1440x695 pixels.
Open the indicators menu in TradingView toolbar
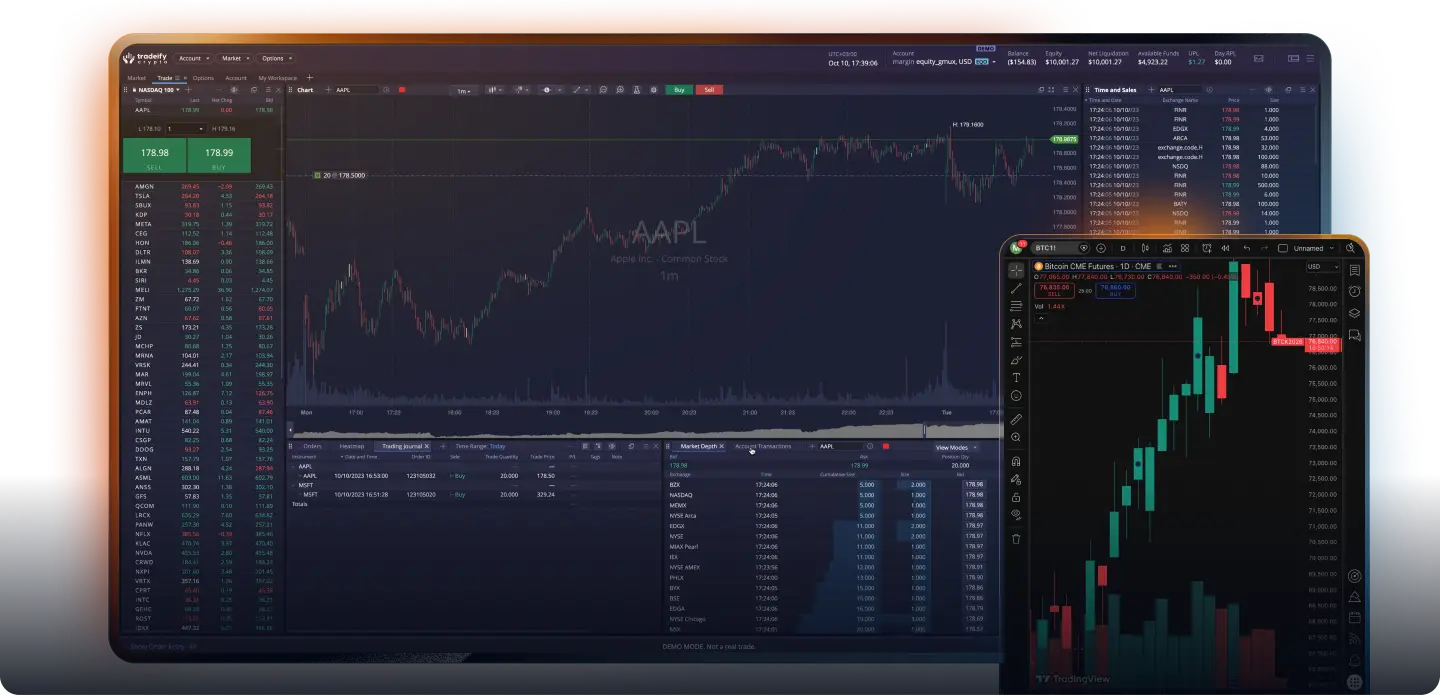(x=1167, y=248)
